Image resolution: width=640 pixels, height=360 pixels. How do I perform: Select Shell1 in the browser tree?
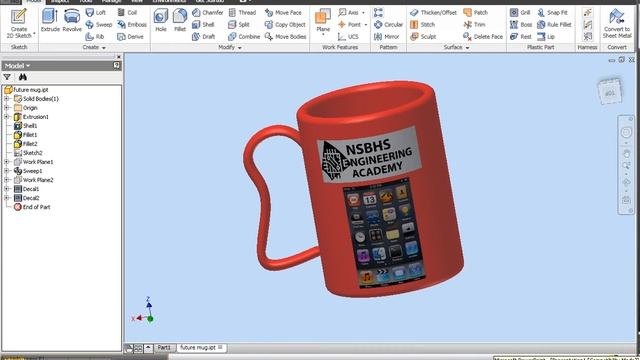pyautogui.click(x=26, y=126)
